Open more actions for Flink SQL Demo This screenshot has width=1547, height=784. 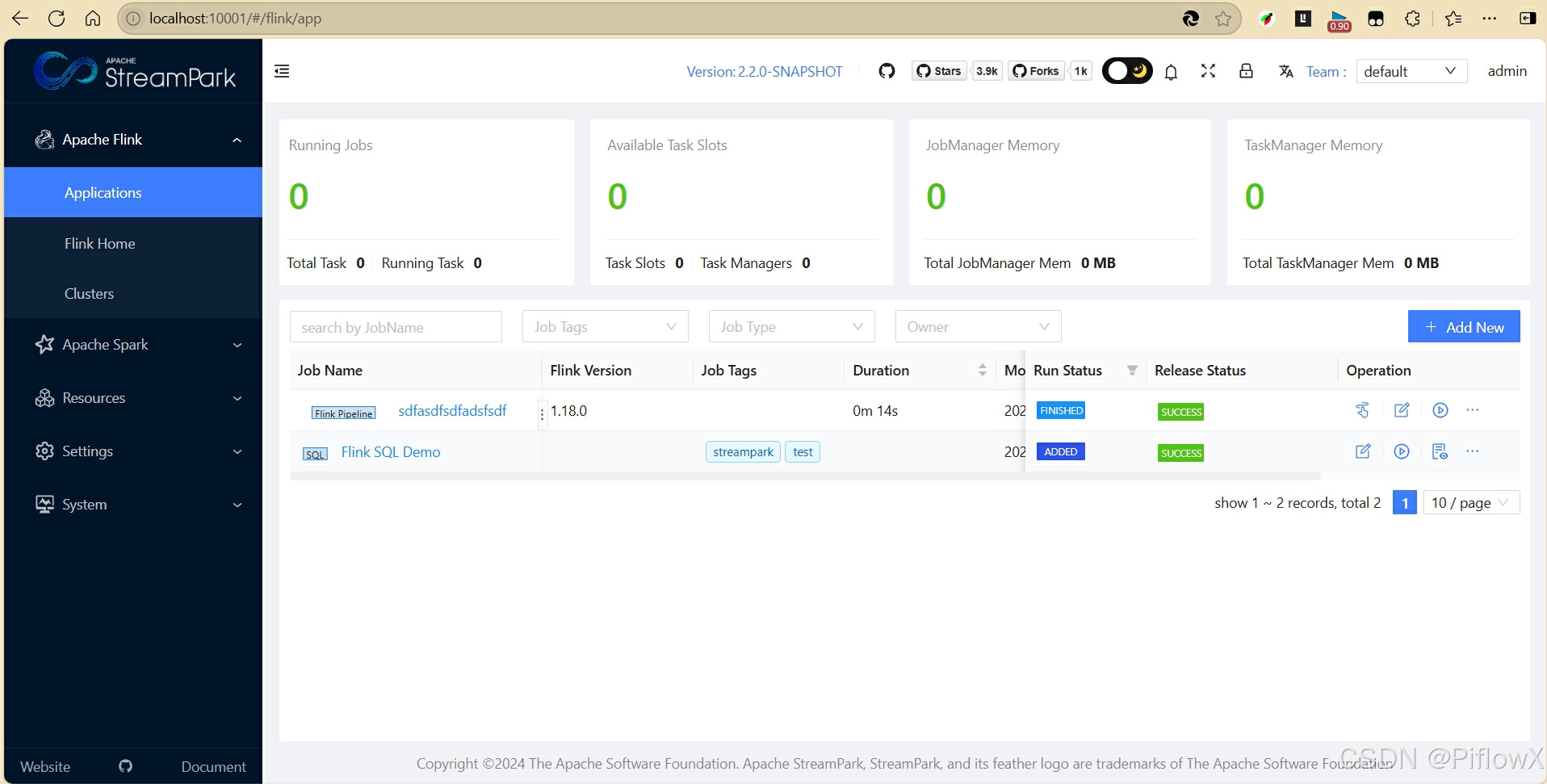(x=1473, y=451)
